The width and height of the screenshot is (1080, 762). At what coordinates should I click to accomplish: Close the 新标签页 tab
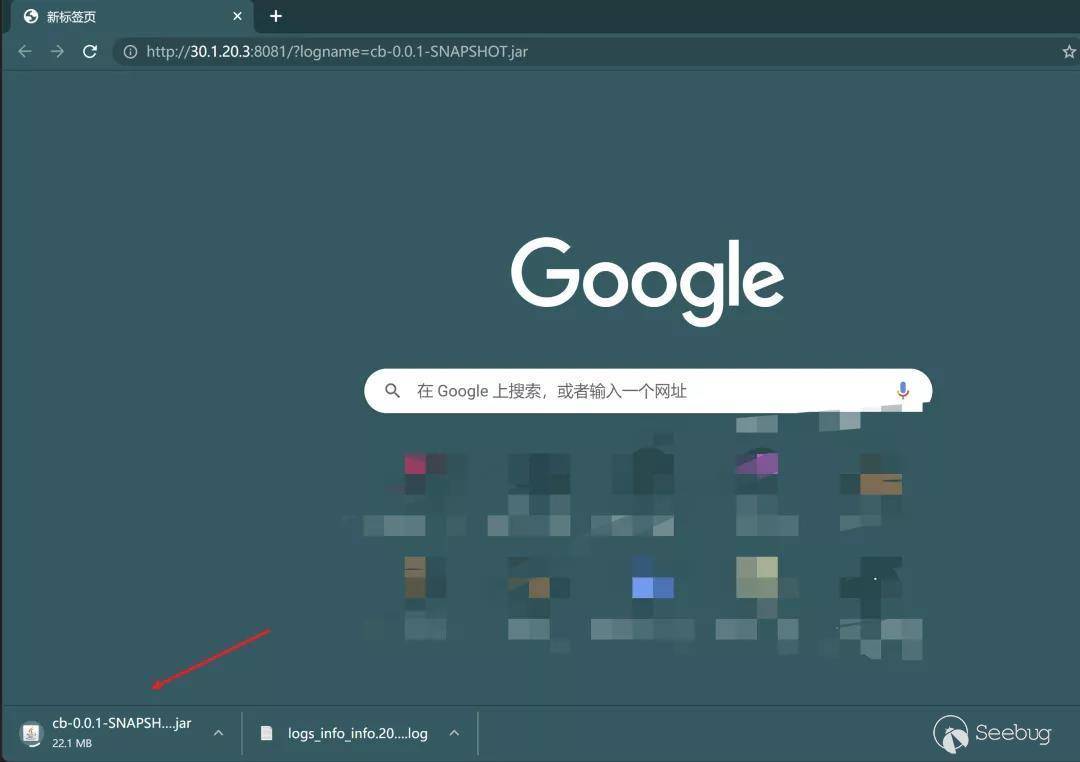(x=237, y=16)
